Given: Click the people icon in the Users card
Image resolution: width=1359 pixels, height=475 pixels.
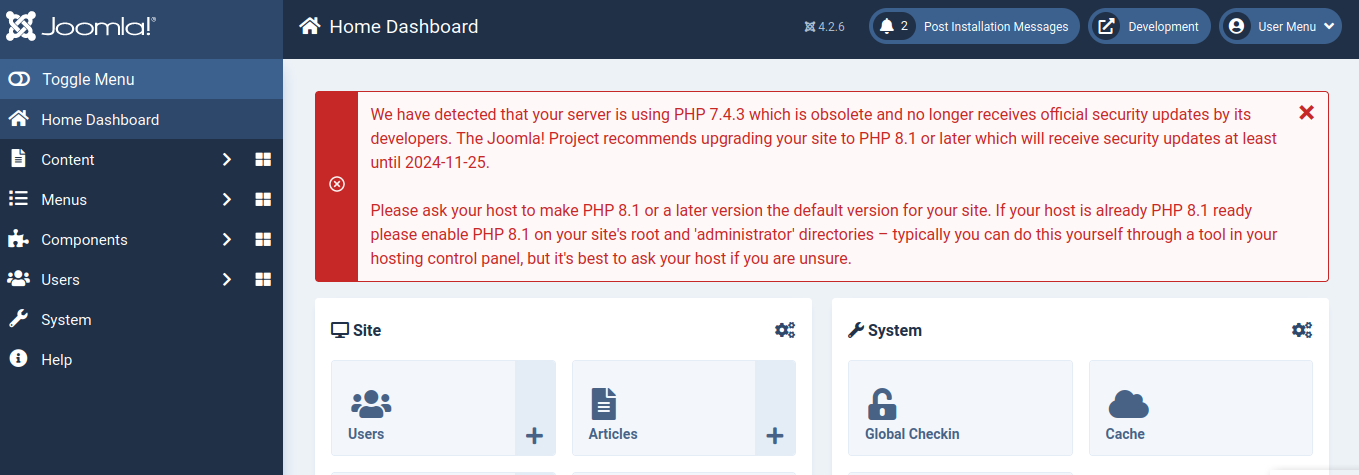Looking at the screenshot, I should point(371,404).
